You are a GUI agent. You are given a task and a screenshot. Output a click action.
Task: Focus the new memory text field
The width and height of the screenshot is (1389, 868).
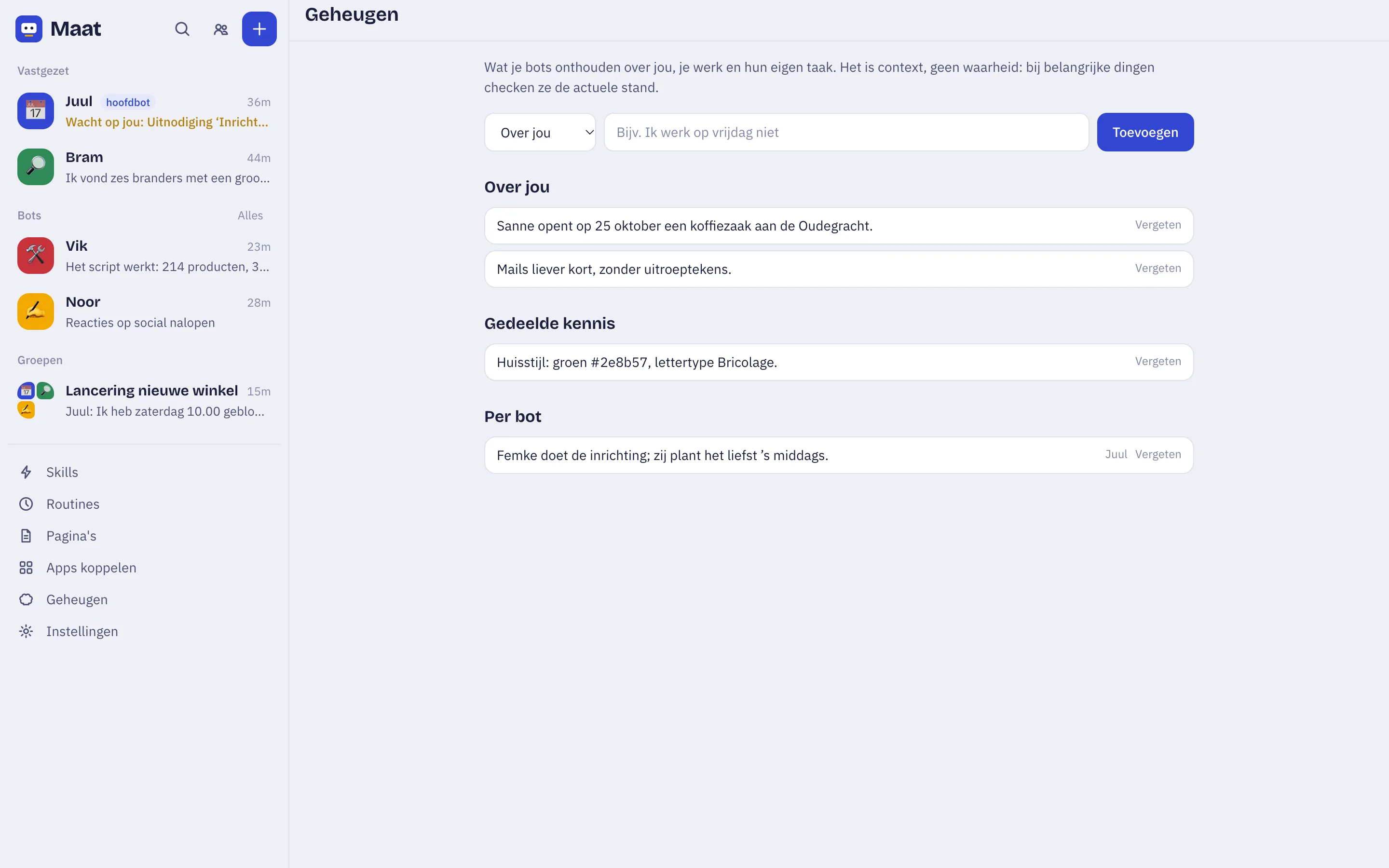pyautogui.click(x=846, y=132)
